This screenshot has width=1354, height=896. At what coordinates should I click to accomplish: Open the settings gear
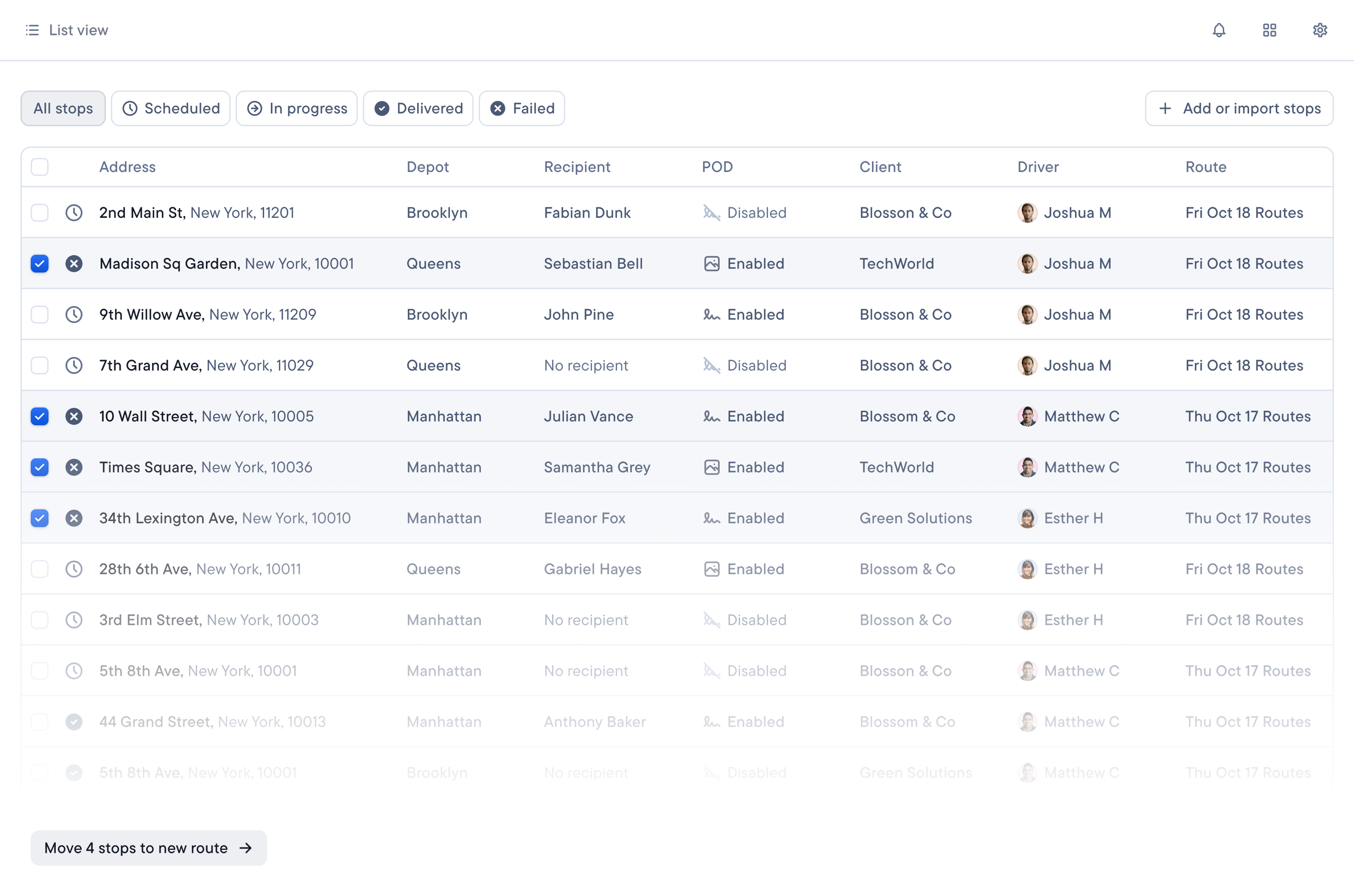(1319, 30)
